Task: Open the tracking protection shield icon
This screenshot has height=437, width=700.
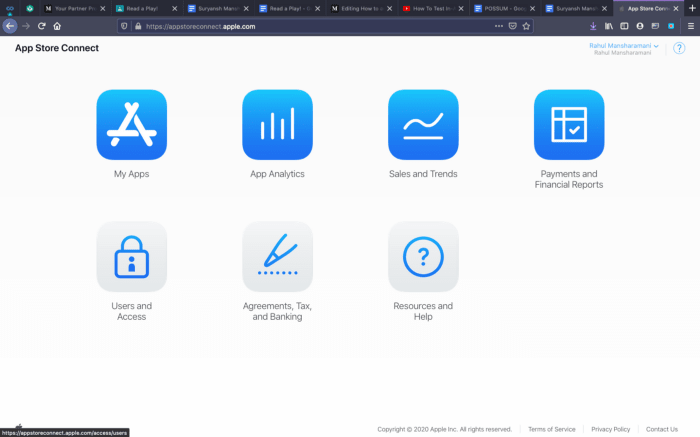Action: 124,26
